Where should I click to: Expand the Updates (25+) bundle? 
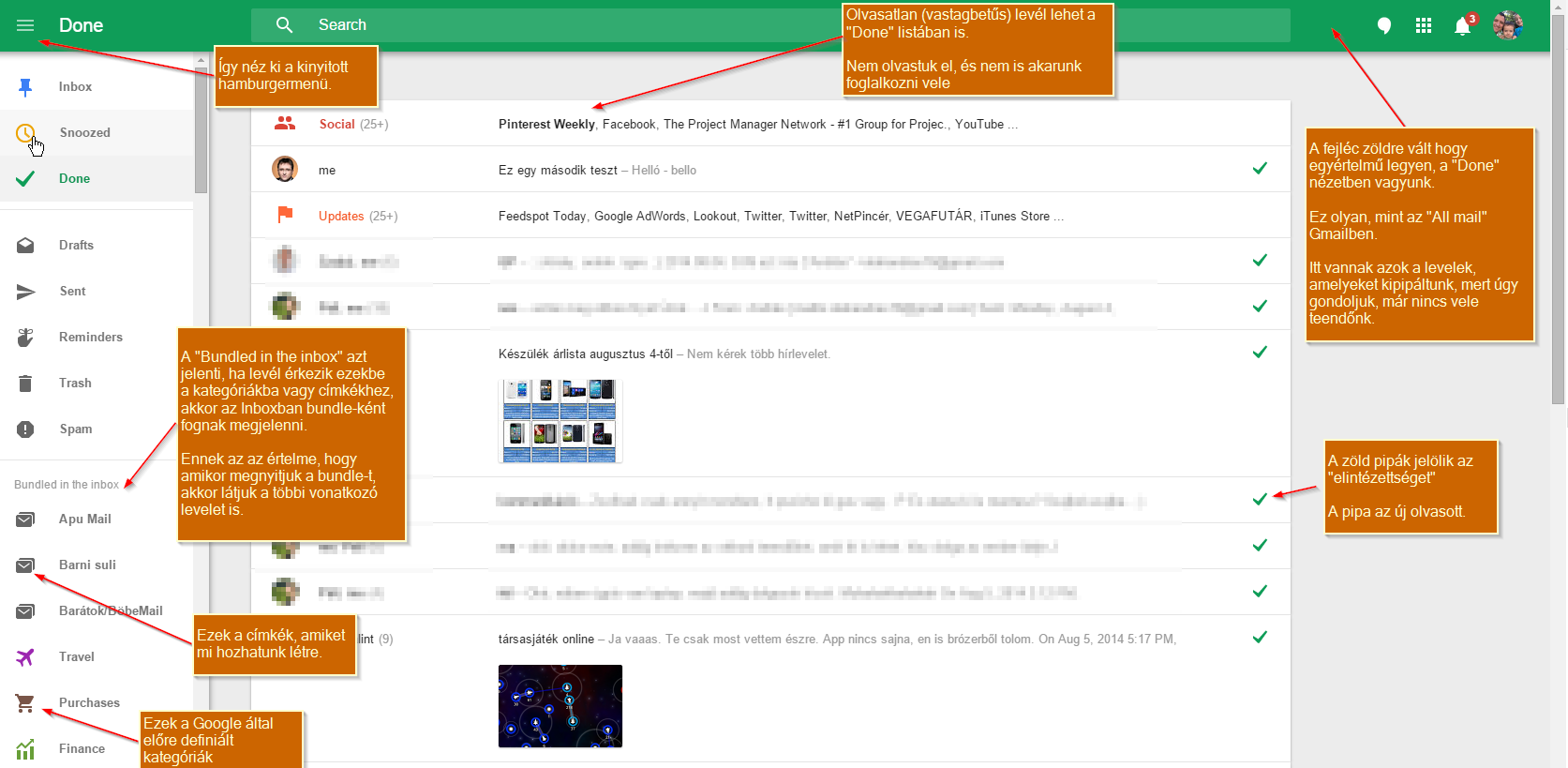(x=770, y=216)
